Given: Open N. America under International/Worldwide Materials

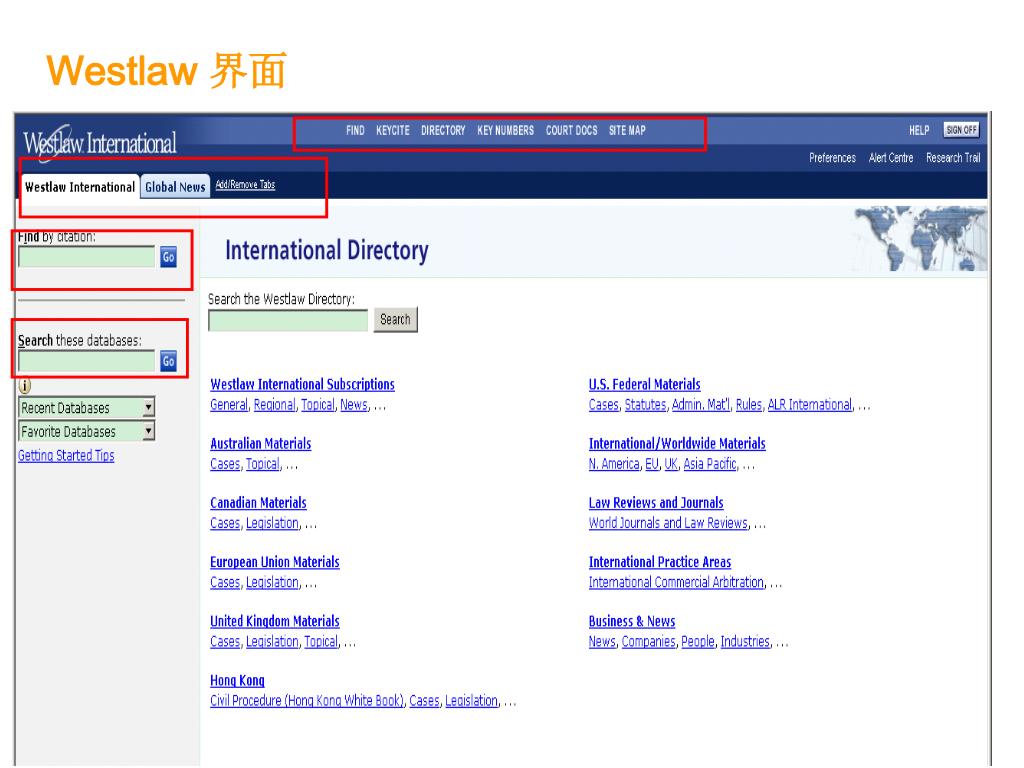Looking at the screenshot, I should click(614, 464).
